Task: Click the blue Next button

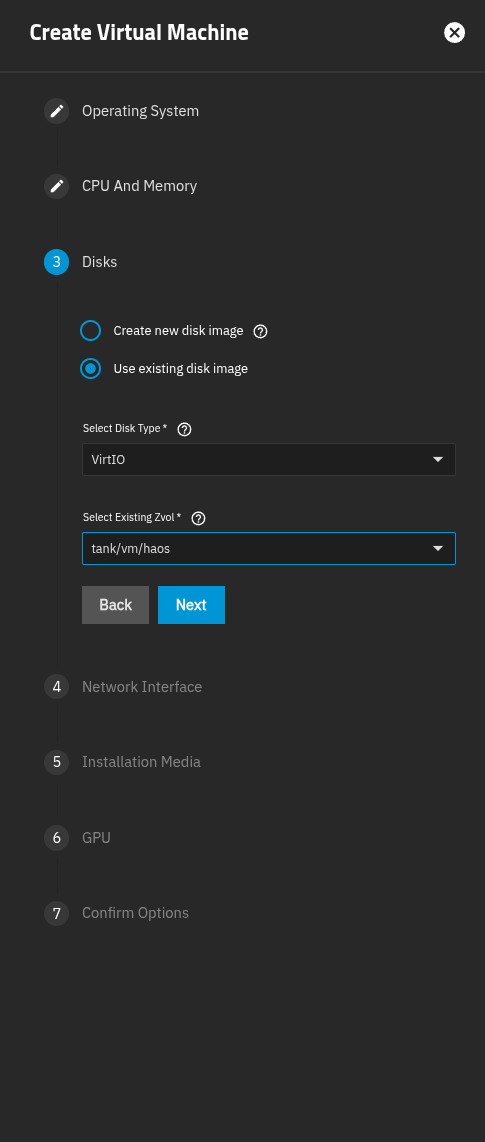Action: [x=192, y=605]
